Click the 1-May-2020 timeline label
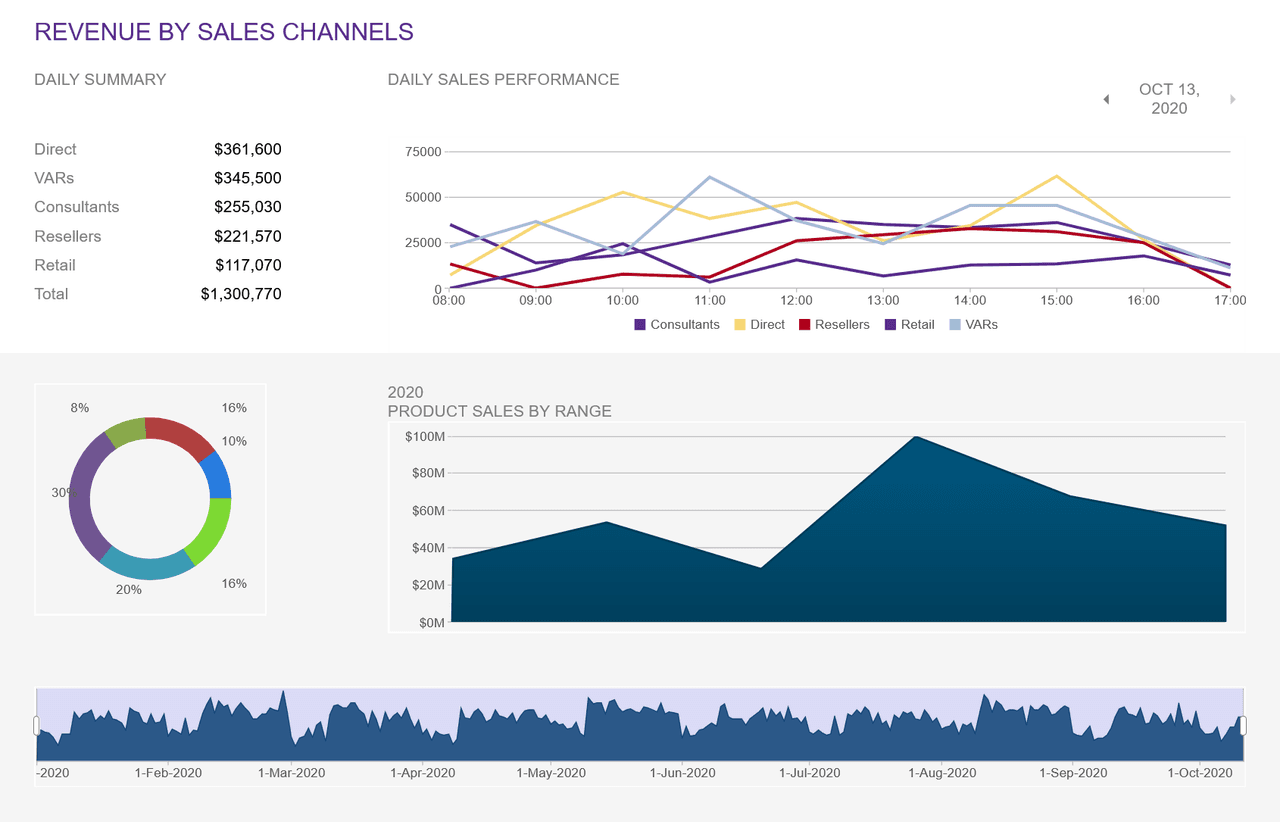Image resolution: width=1280 pixels, height=822 pixels. point(551,773)
